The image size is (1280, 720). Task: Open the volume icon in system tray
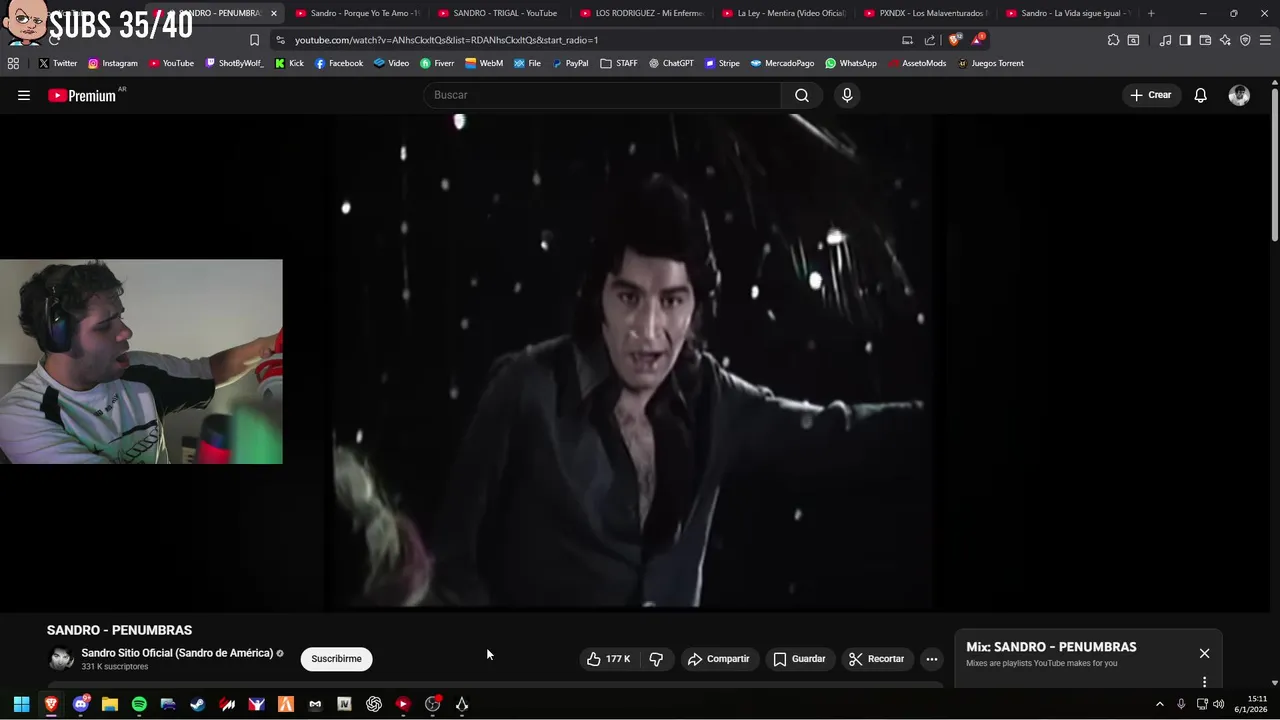pos(1219,704)
